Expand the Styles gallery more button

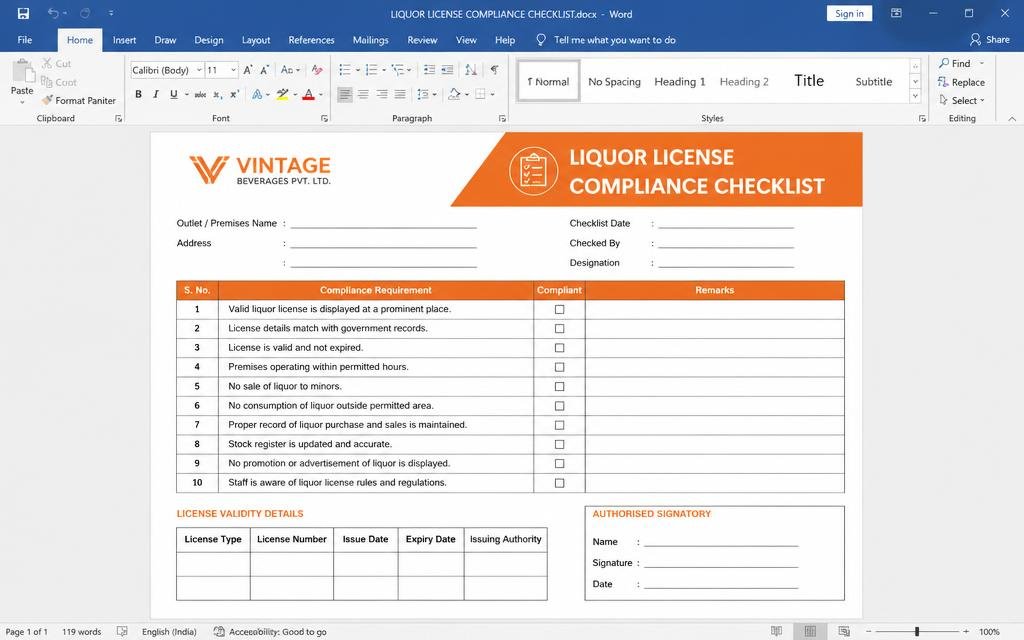915,95
